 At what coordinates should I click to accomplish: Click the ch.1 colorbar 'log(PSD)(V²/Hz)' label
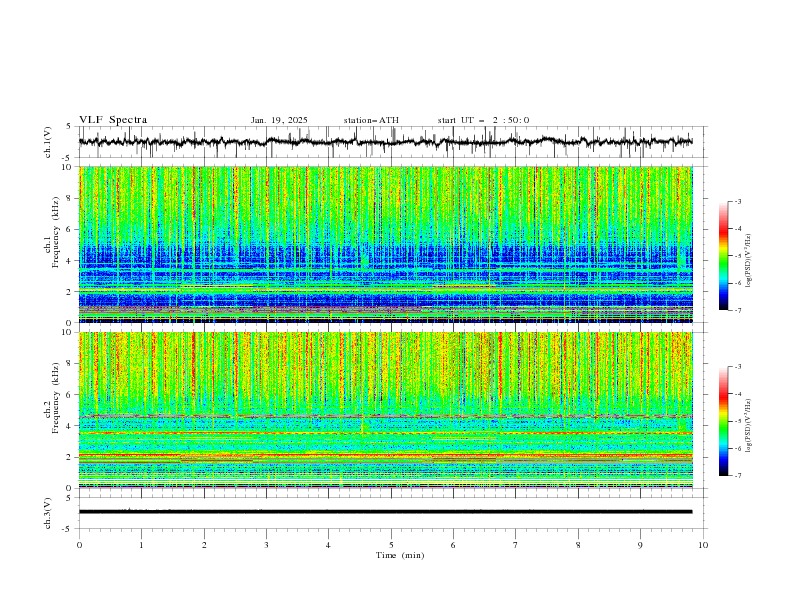click(x=749, y=261)
